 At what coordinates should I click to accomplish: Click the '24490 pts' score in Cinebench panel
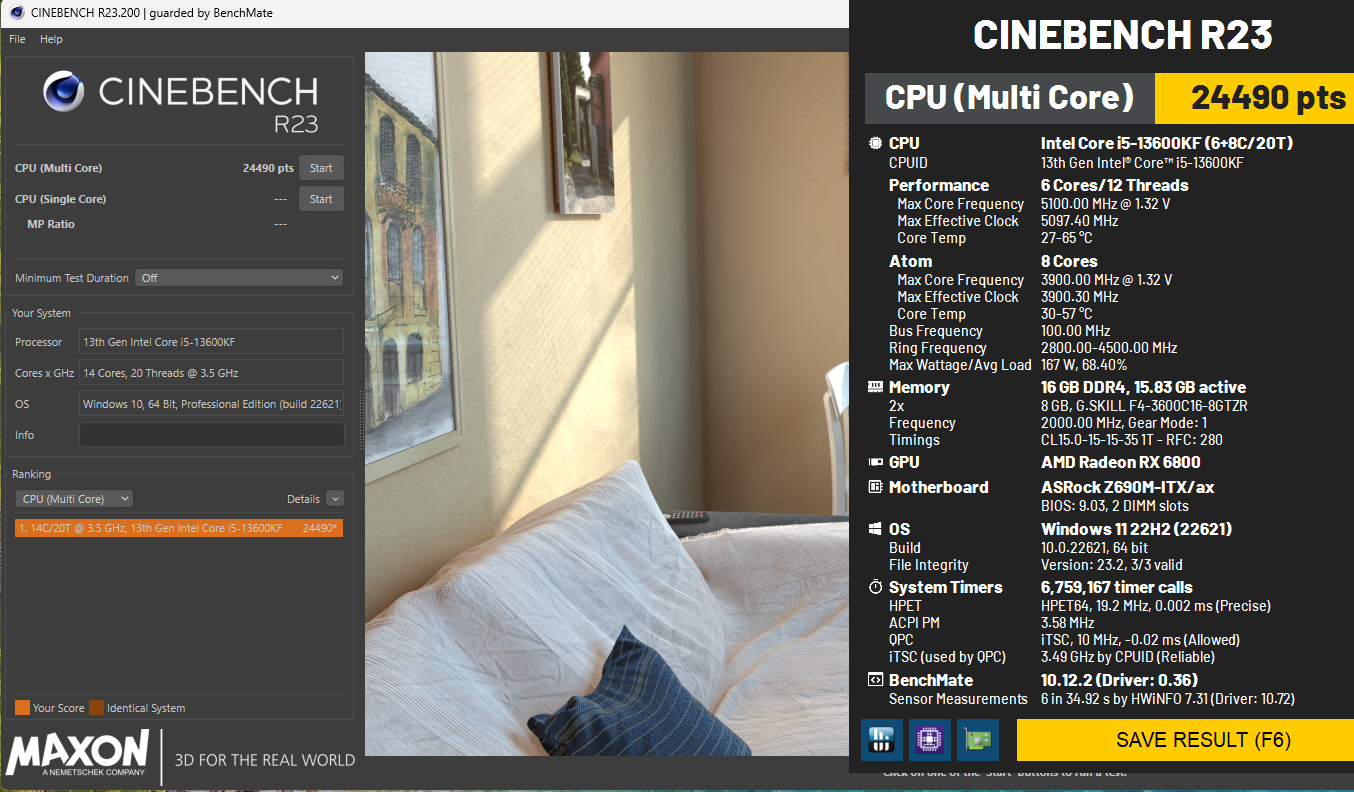[268, 168]
